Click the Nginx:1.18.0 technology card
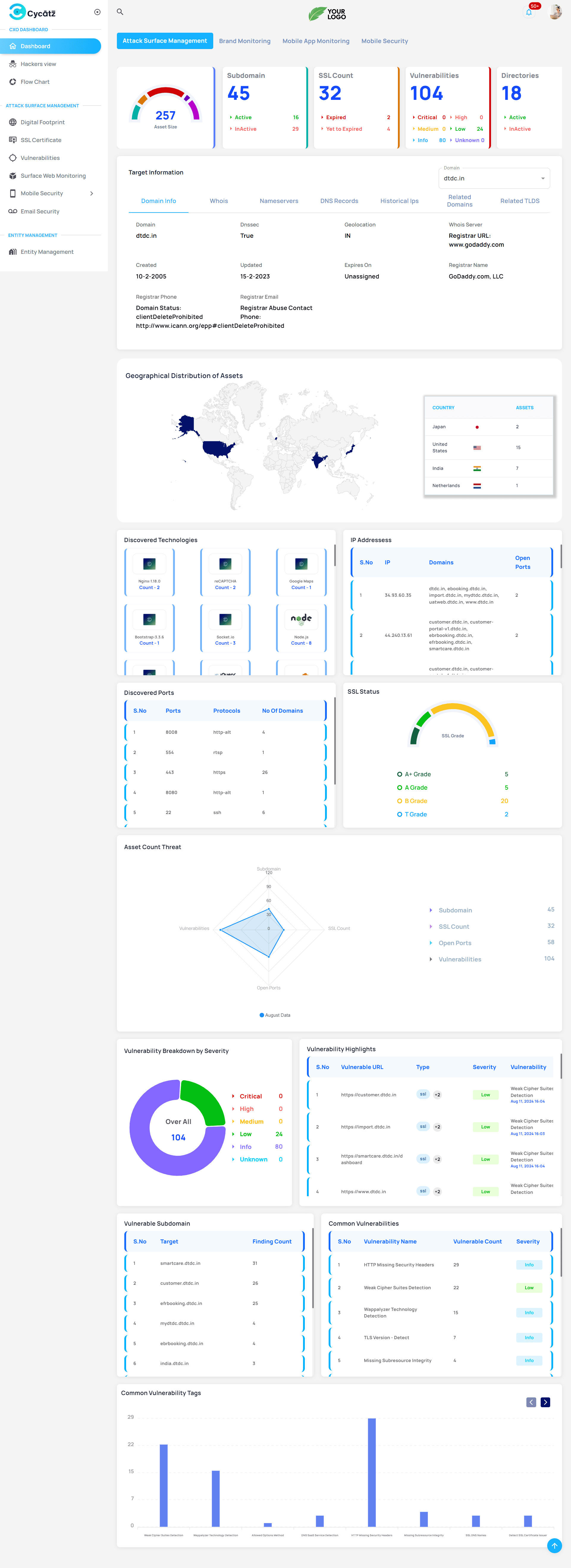 tap(149, 573)
